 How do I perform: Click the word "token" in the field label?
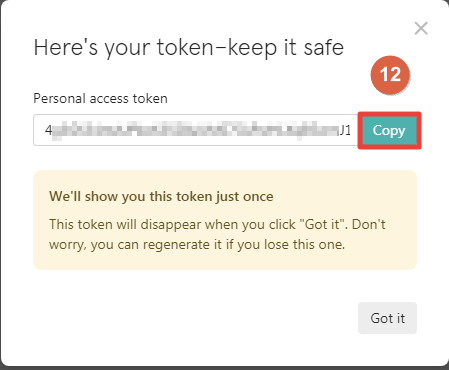150,99
